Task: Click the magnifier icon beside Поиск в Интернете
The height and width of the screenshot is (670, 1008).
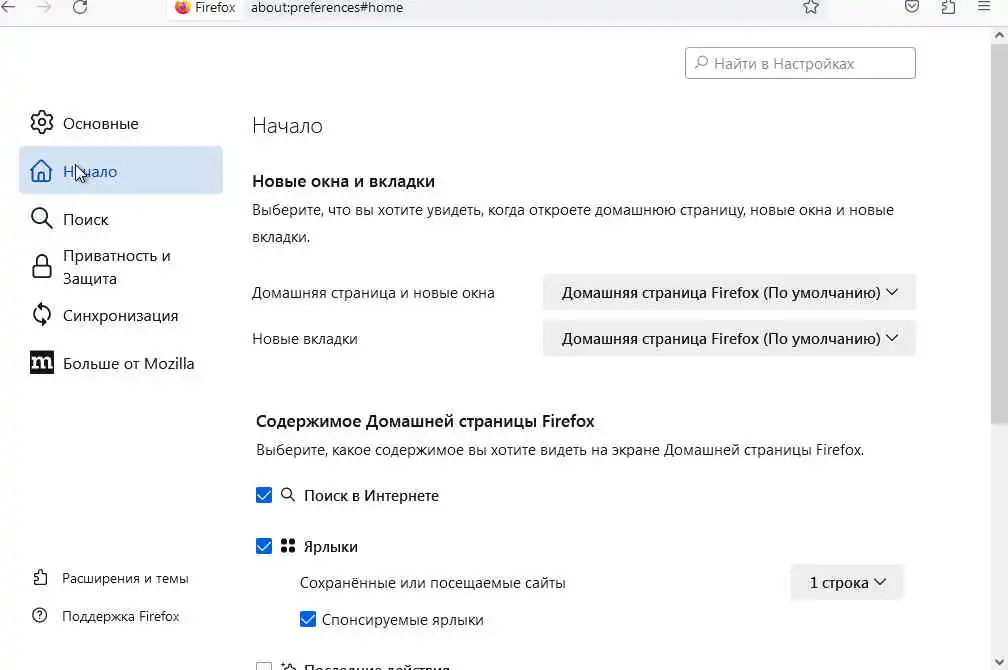Action: (288, 494)
